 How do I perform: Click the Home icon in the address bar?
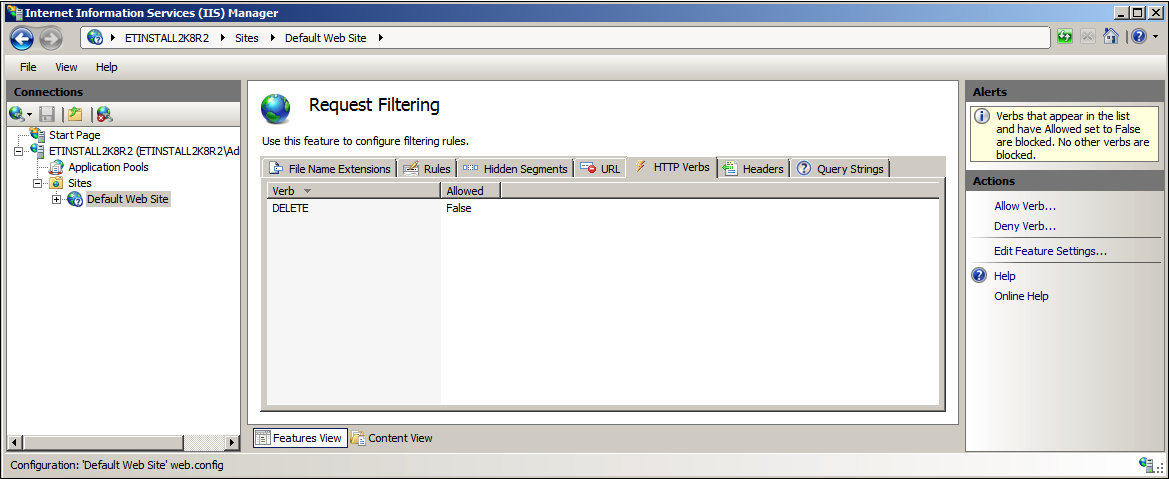click(x=1110, y=37)
